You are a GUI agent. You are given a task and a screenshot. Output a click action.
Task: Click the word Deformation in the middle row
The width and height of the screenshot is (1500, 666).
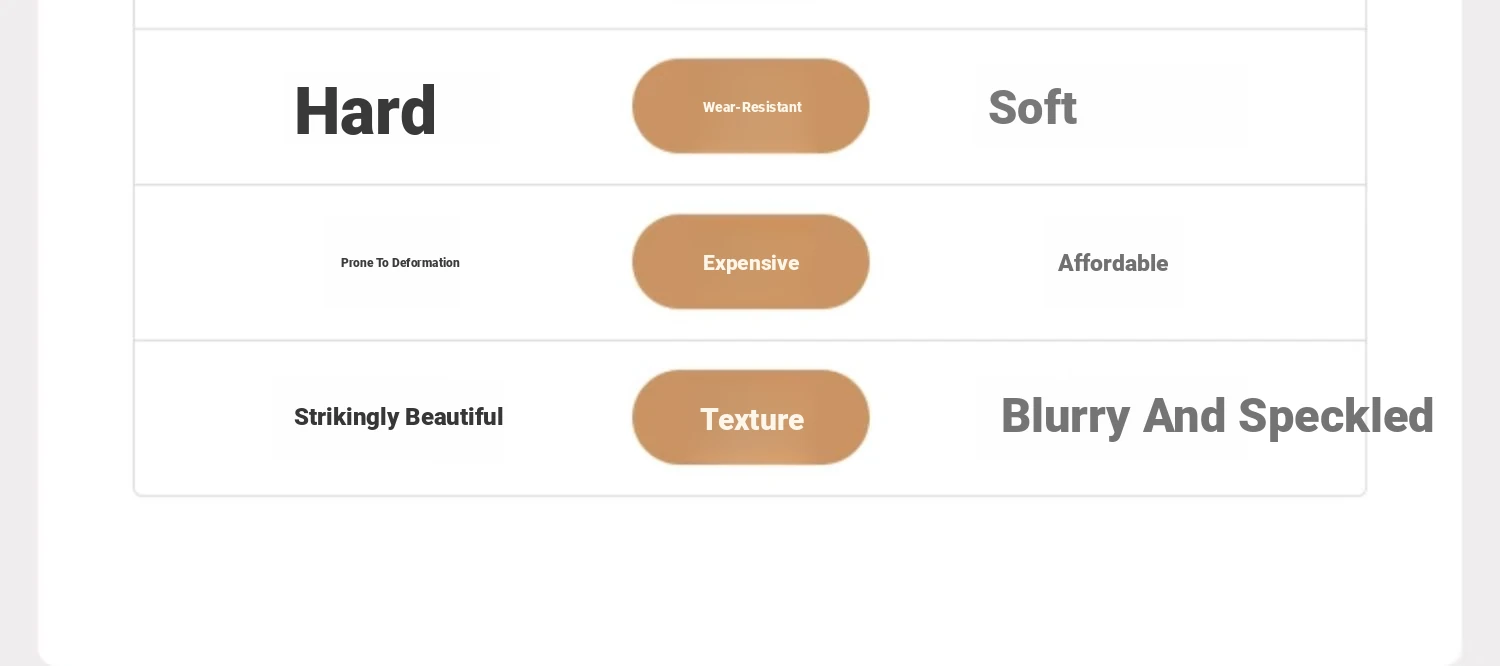[426, 263]
